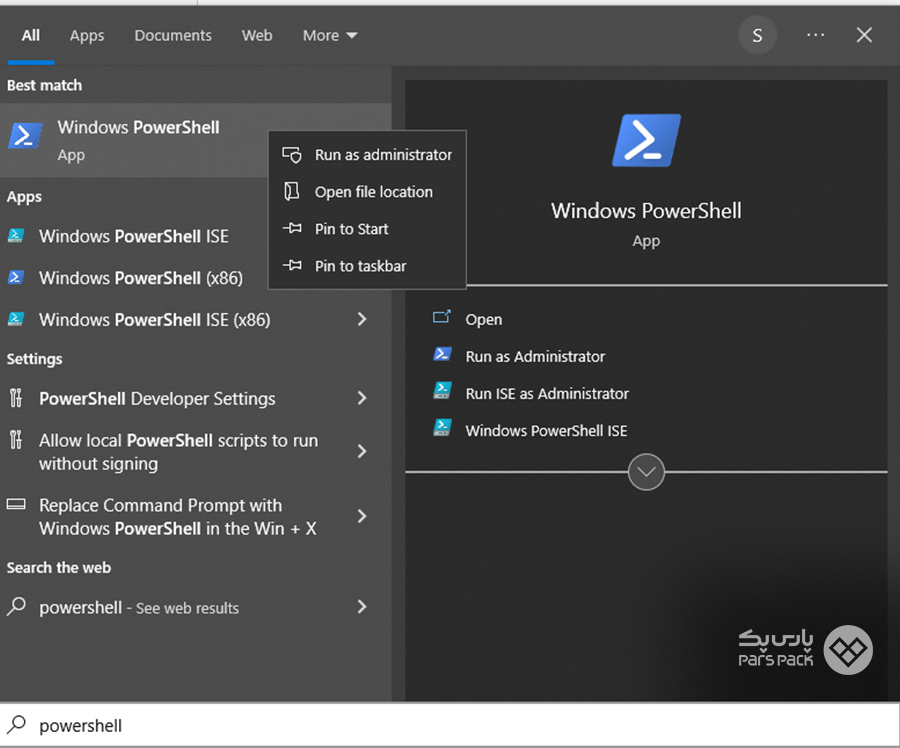Click the PowerShell Developer Settings tools icon
This screenshot has height=748, width=900.
15,398
